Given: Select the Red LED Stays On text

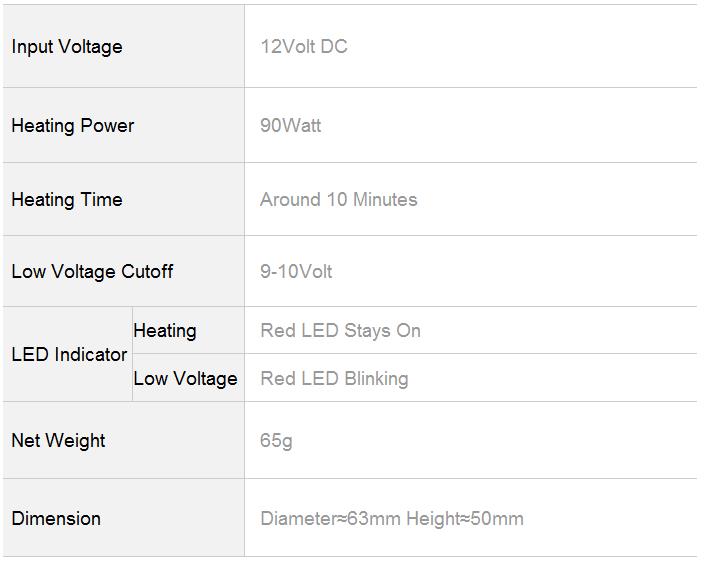Looking at the screenshot, I should click(340, 331).
